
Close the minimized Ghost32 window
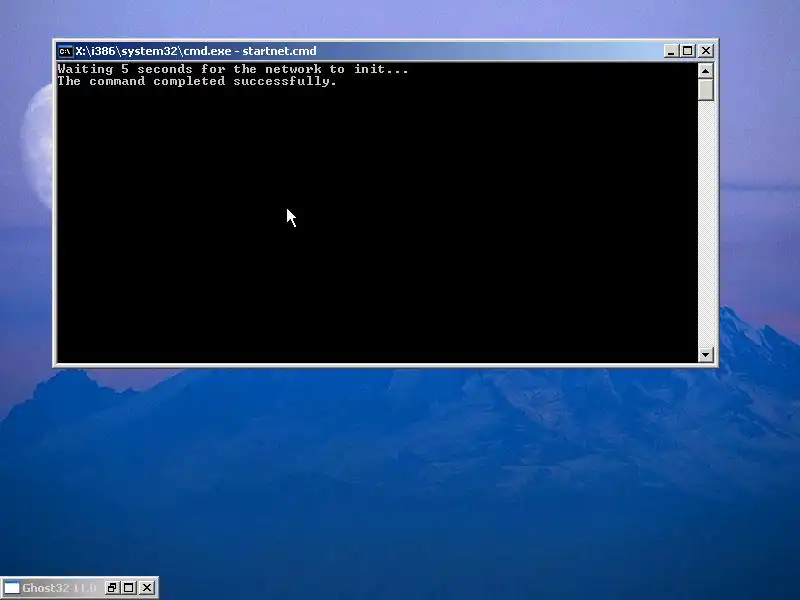[147, 588]
